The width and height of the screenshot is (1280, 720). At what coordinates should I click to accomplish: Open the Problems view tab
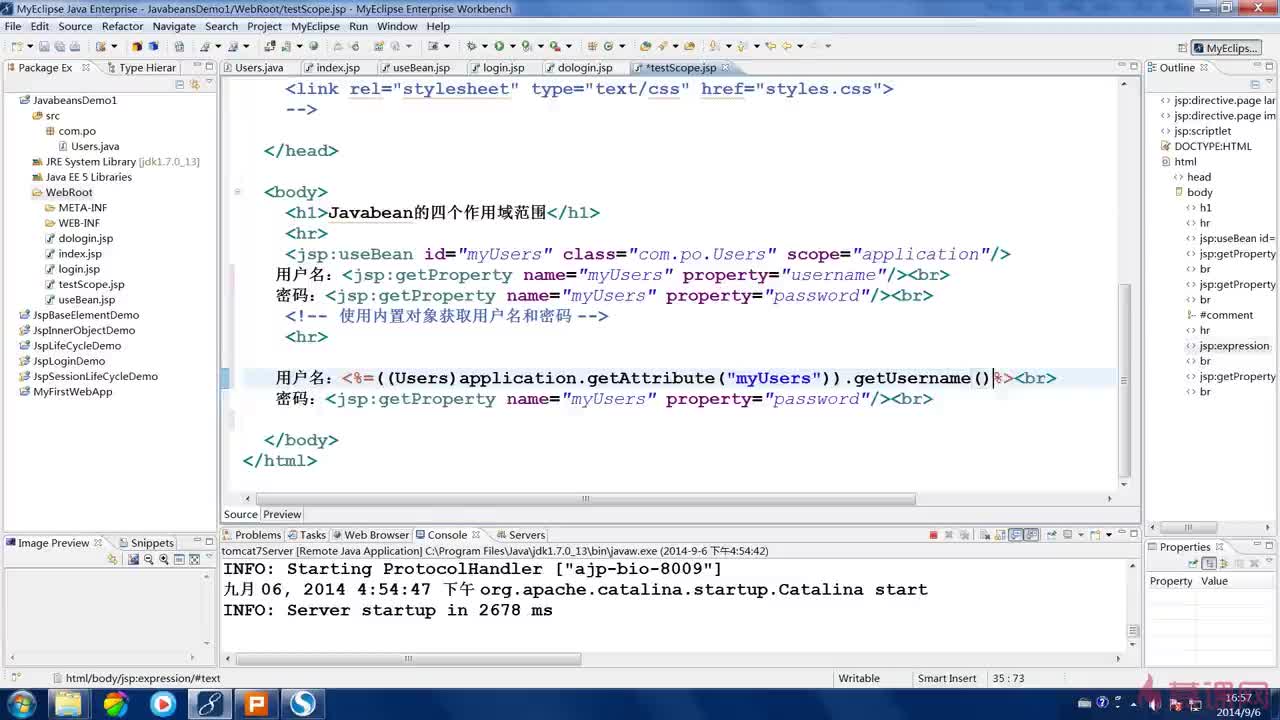(251, 535)
